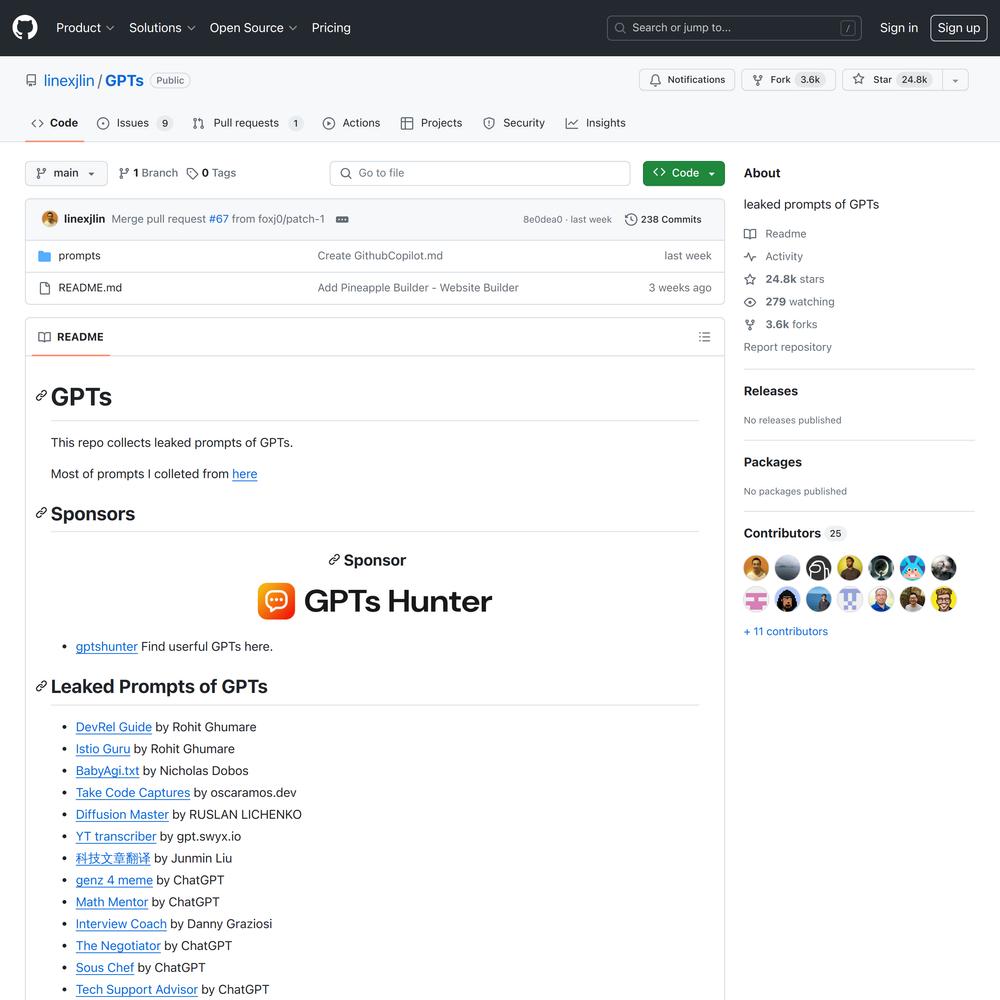The height and width of the screenshot is (1000, 1000).
Task: Click the Sign in link
Action: pos(899,27)
